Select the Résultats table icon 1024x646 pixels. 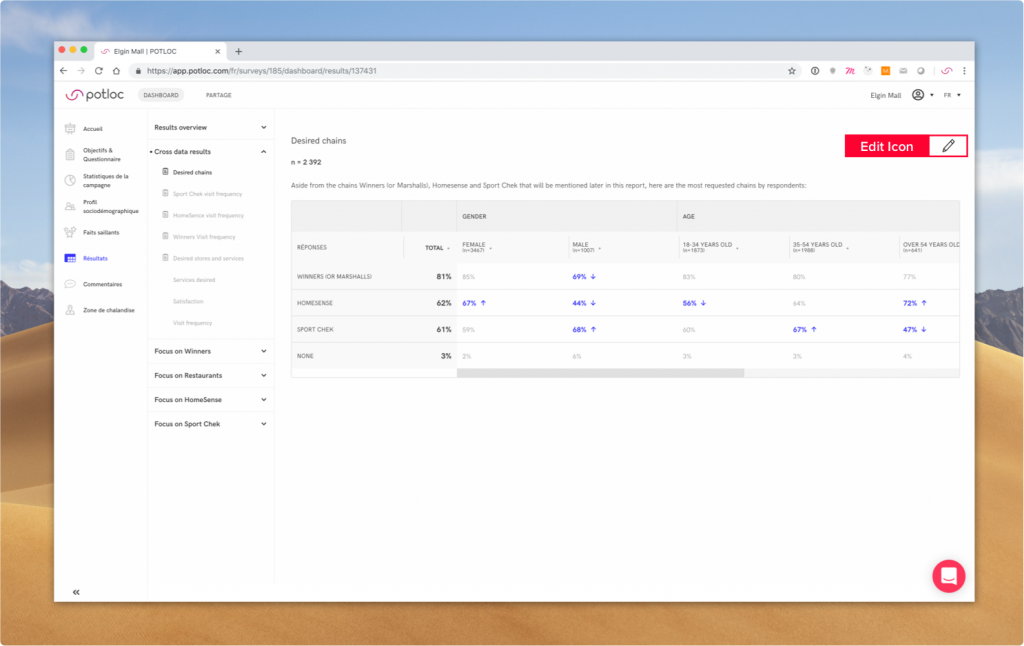pos(70,258)
